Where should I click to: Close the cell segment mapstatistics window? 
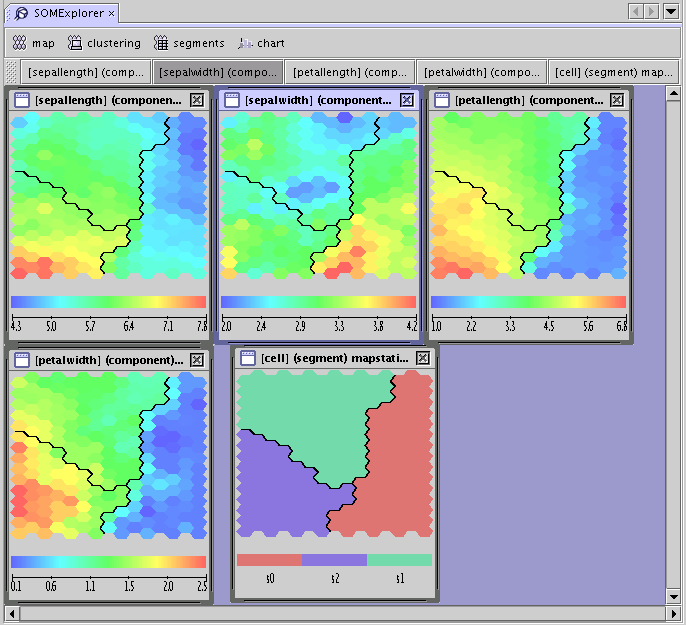(x=422, y=358)
